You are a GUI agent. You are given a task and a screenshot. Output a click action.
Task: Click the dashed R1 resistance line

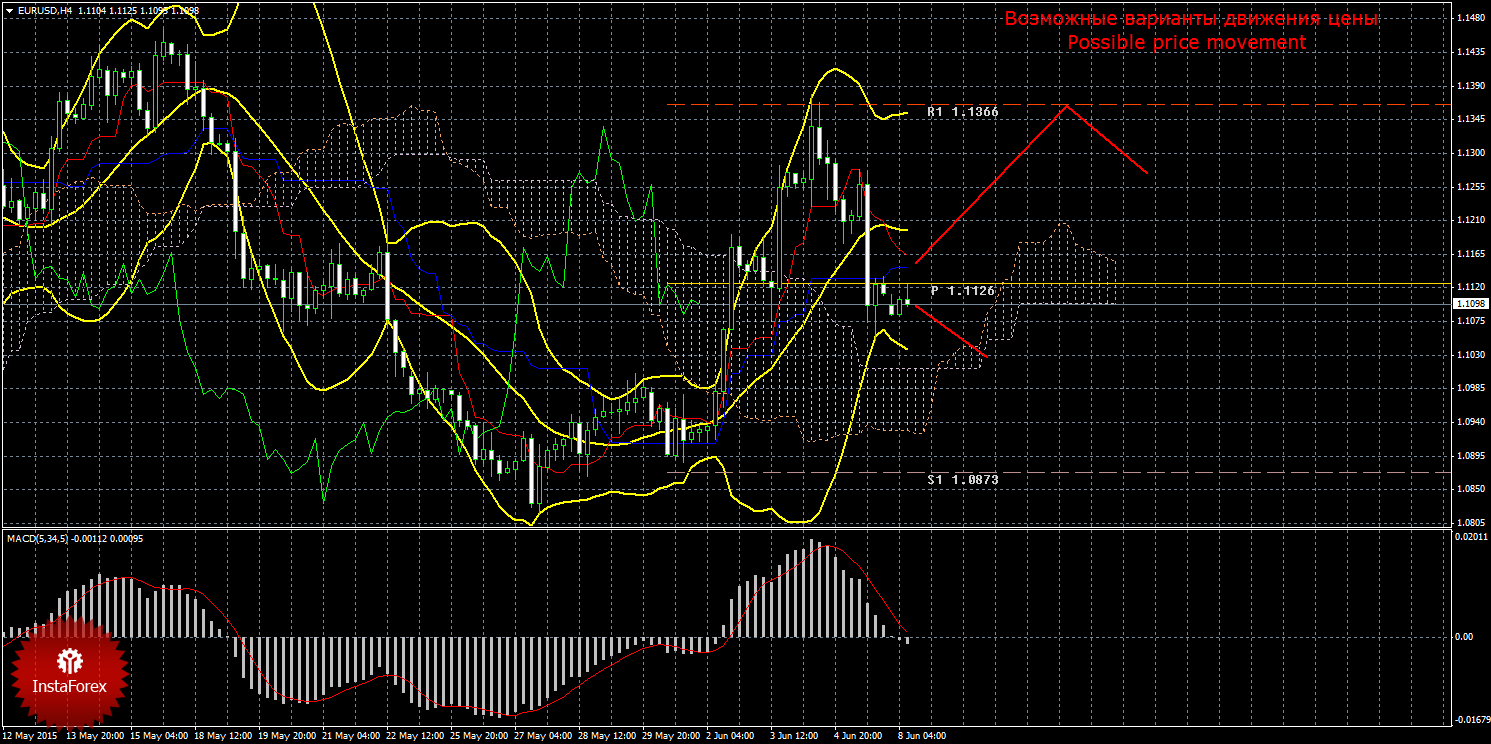pos(1058,104)
